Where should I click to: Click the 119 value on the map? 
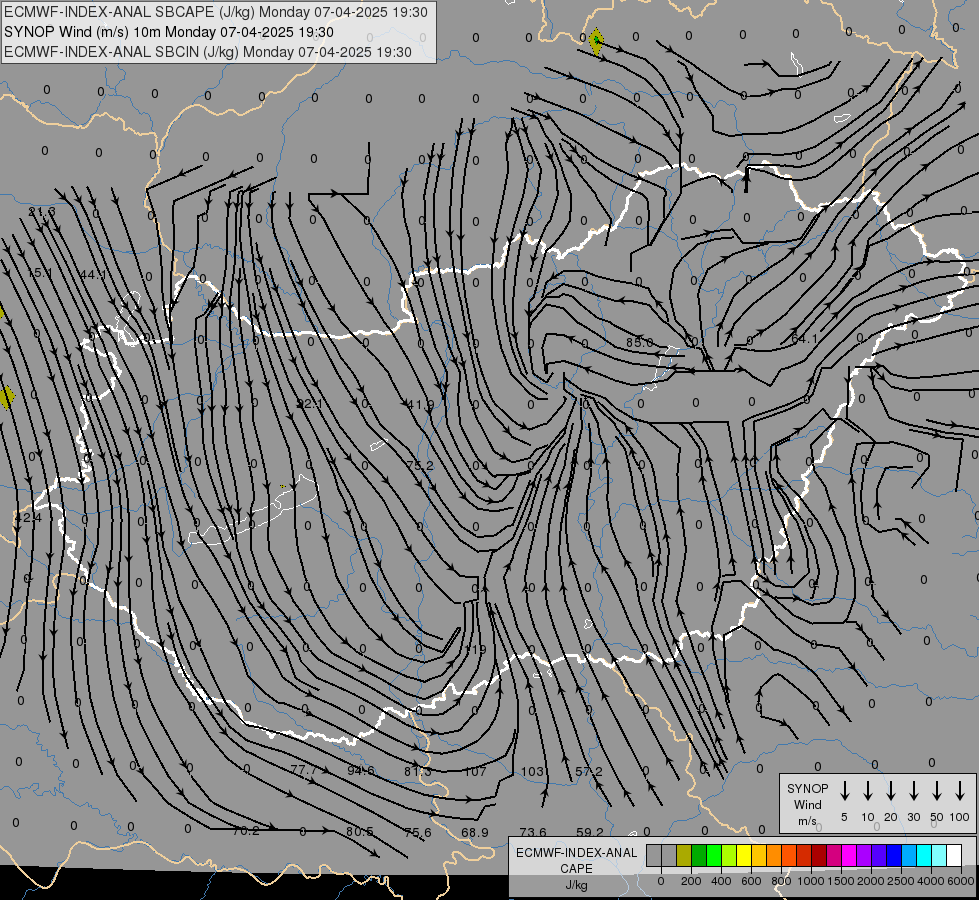476,650
